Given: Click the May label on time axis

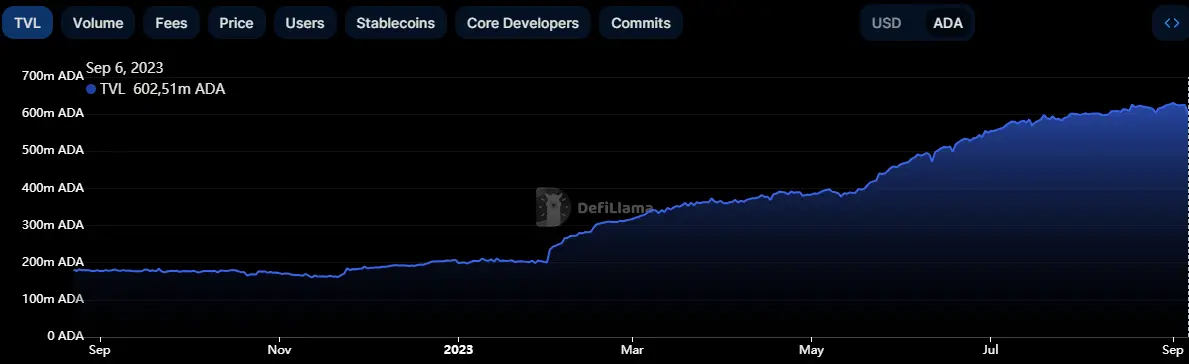Looking at the screenshot, I should (811, 350).
